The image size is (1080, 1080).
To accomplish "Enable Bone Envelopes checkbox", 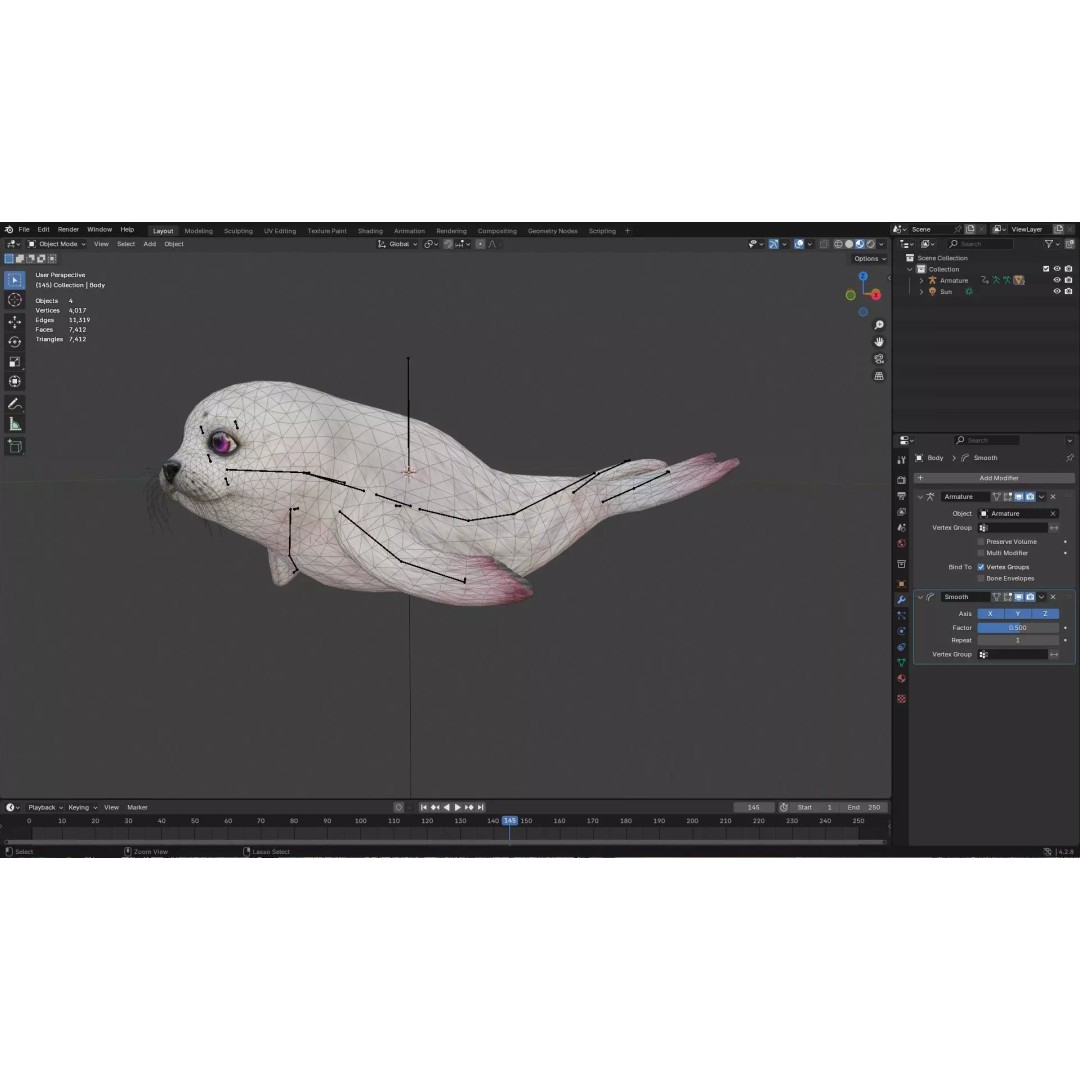I will tap(981, 579).
